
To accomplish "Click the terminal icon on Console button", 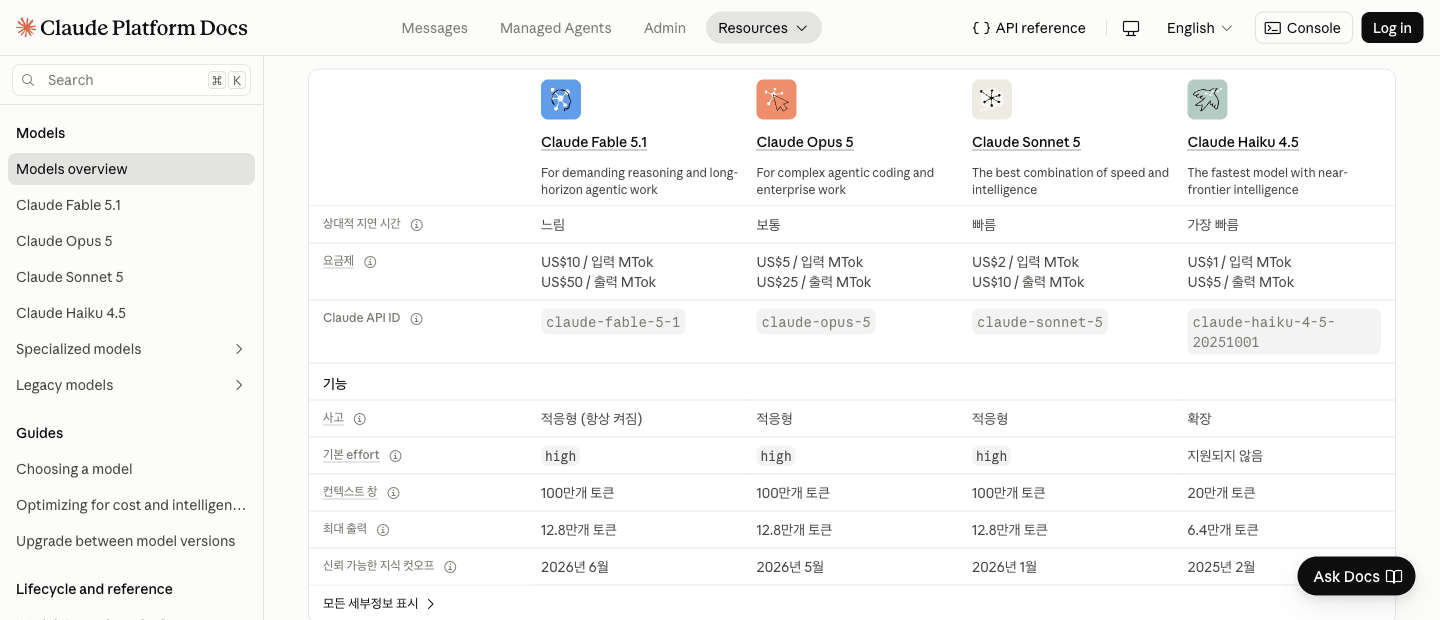I will 1273,28.
